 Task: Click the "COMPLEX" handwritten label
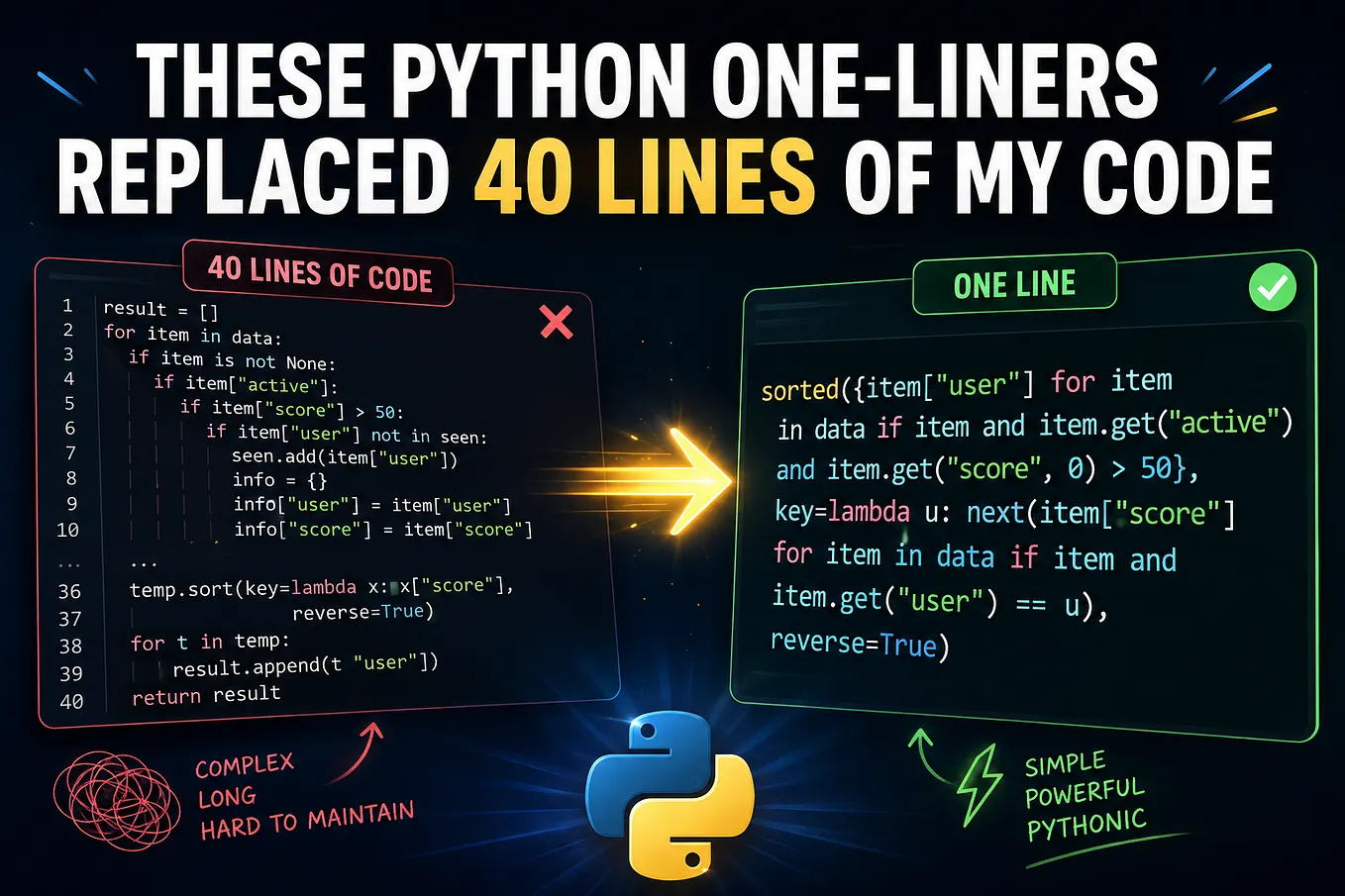click(x=245, y=766)
